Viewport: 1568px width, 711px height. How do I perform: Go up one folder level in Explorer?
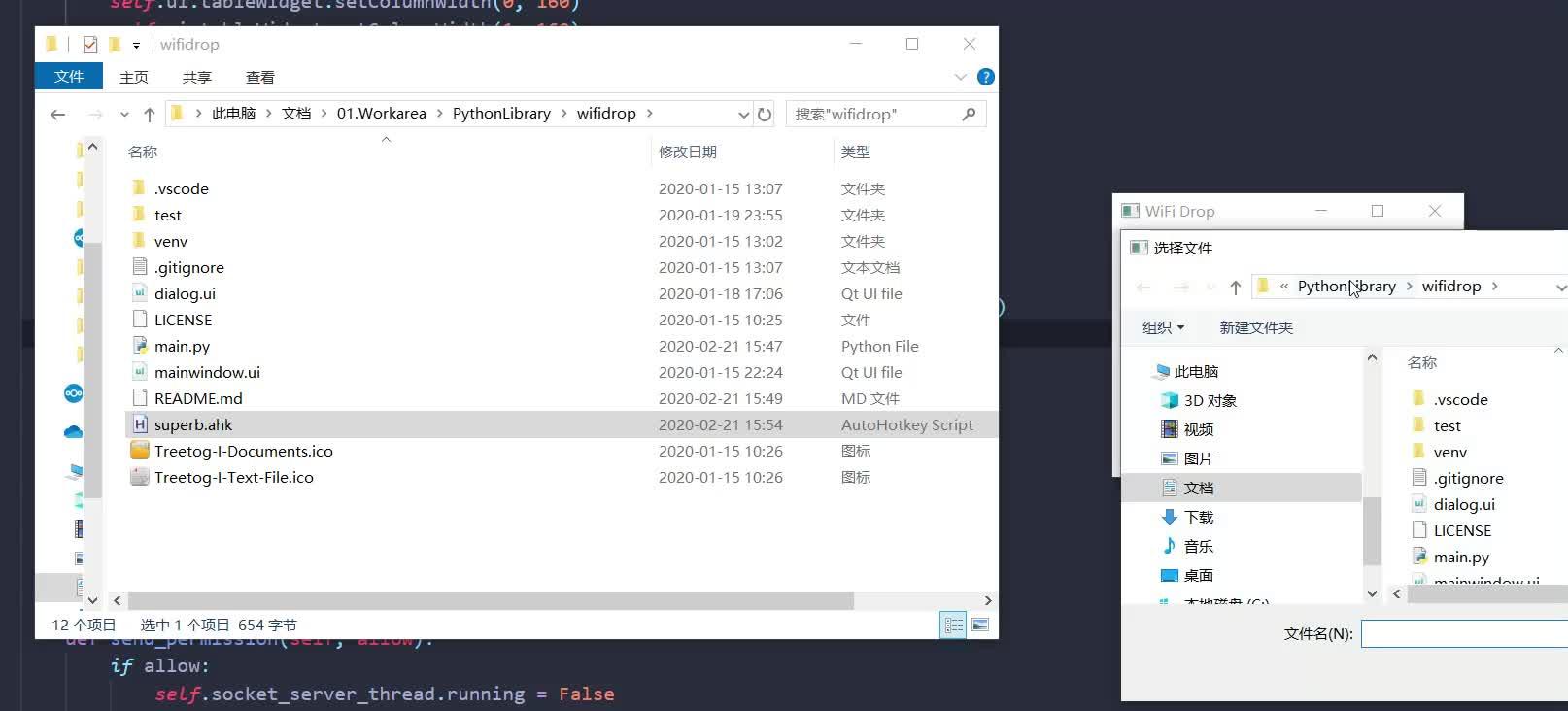[x=150, y=114]
